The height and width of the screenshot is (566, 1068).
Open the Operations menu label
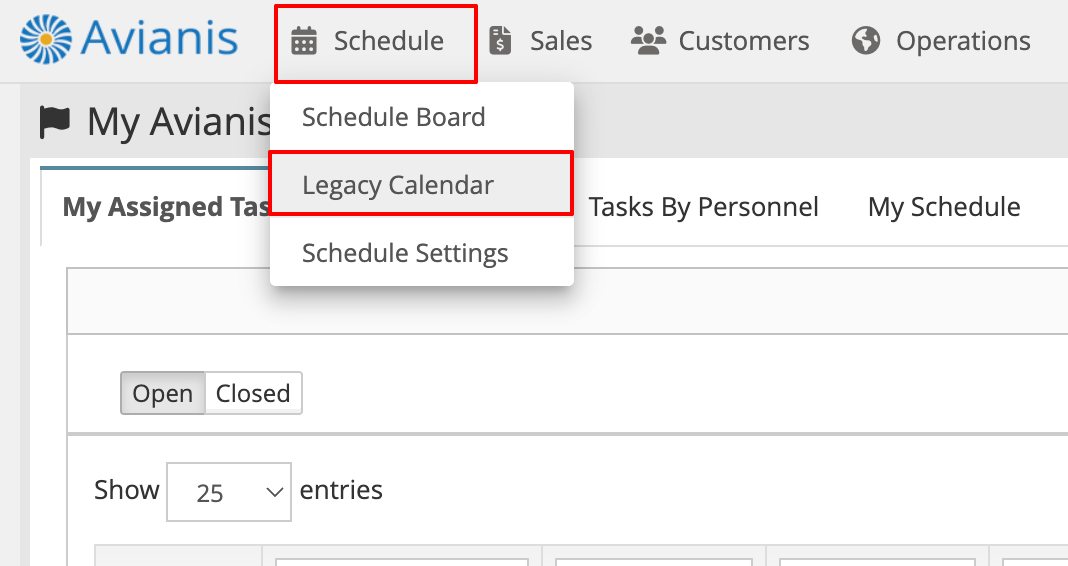963,41
